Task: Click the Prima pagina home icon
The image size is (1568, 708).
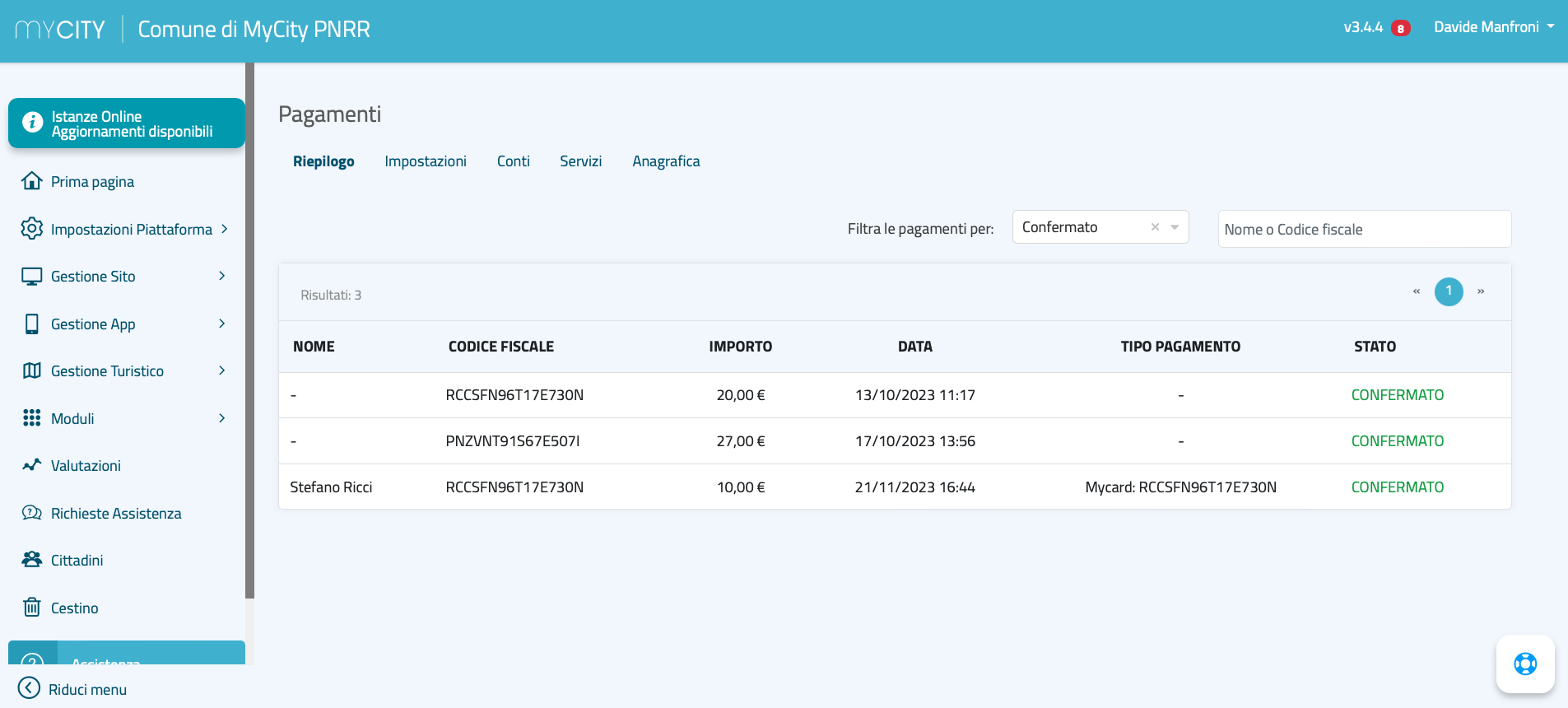Action: point(31,181)
